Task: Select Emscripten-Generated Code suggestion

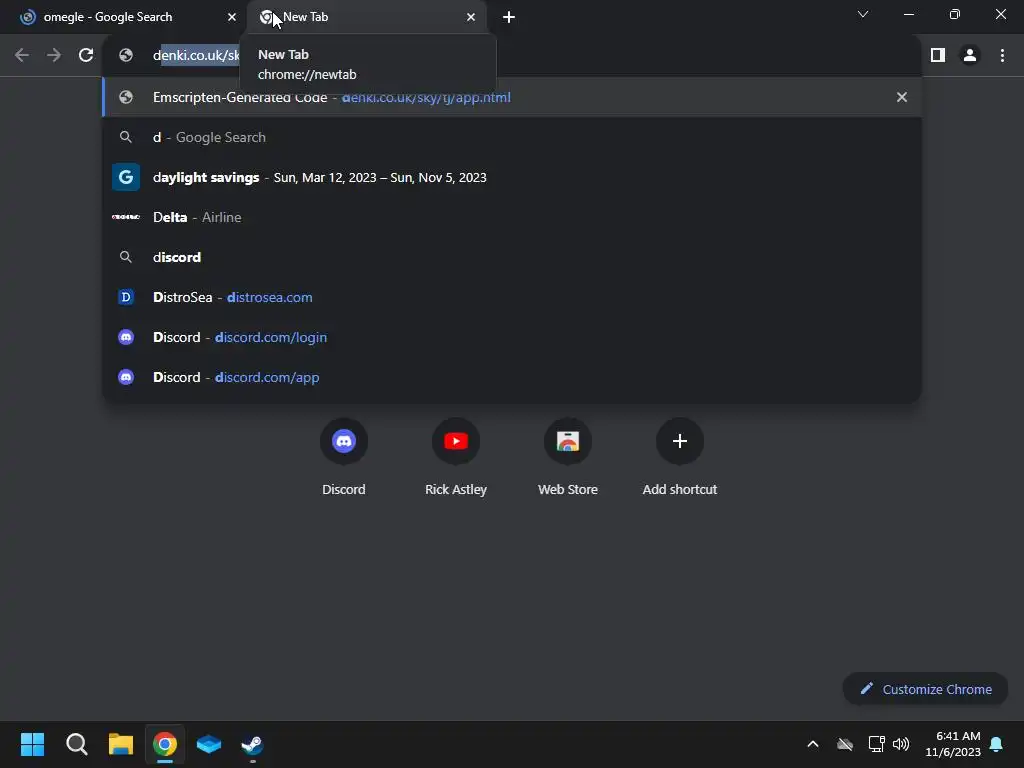Action: coord(512,97)
